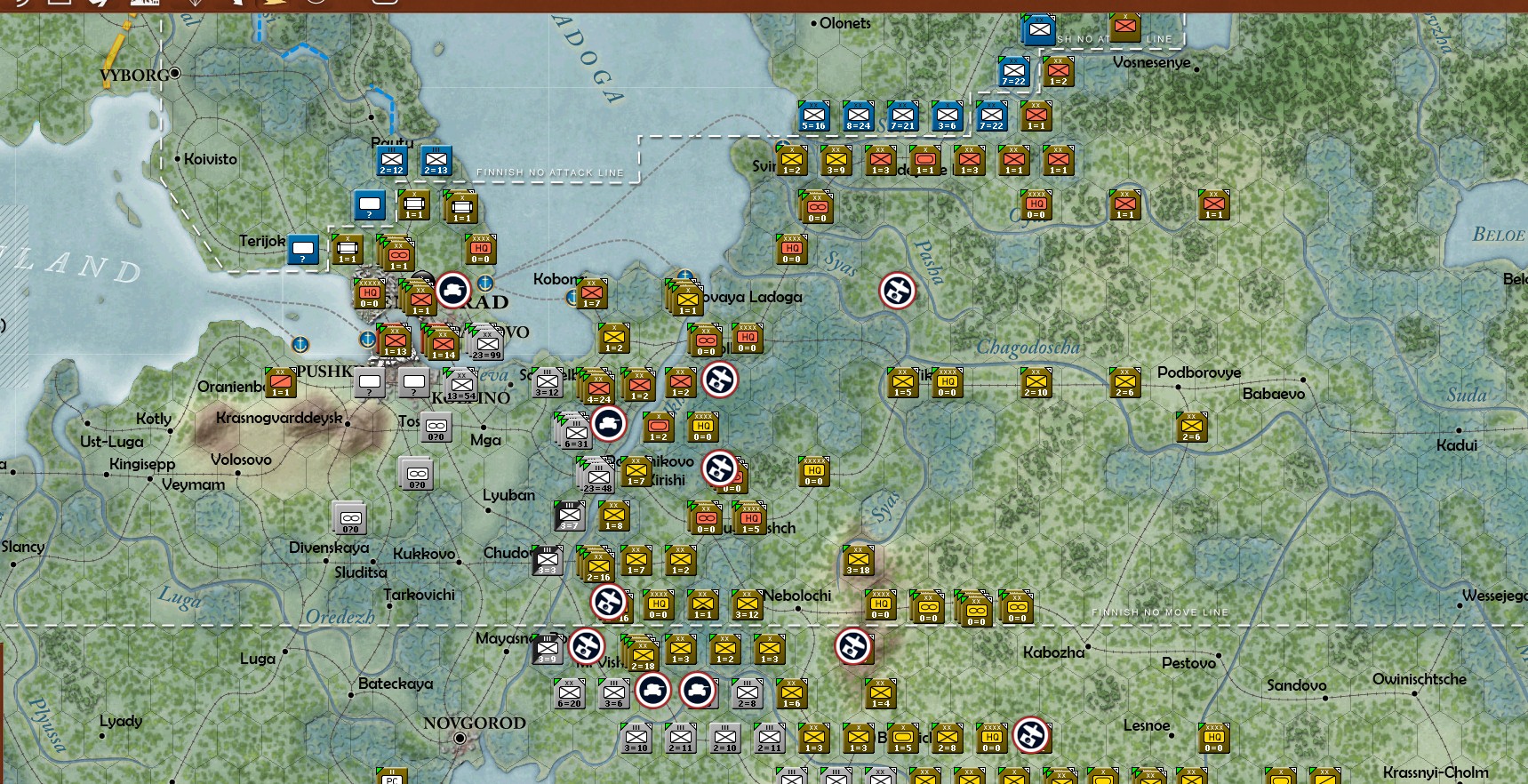This screenshot has height=784, width=1528.
Task: Click the Soviet HQ counter labeled 1=5 at Budogoshch
Action: [x=750, y=518]
